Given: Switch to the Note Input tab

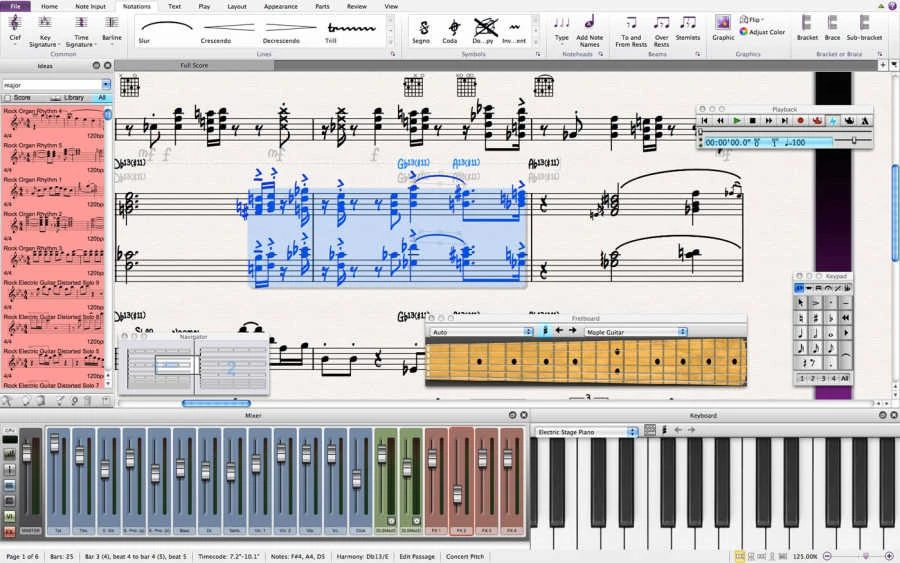Looking at the screenshot, I should [89, 6].
